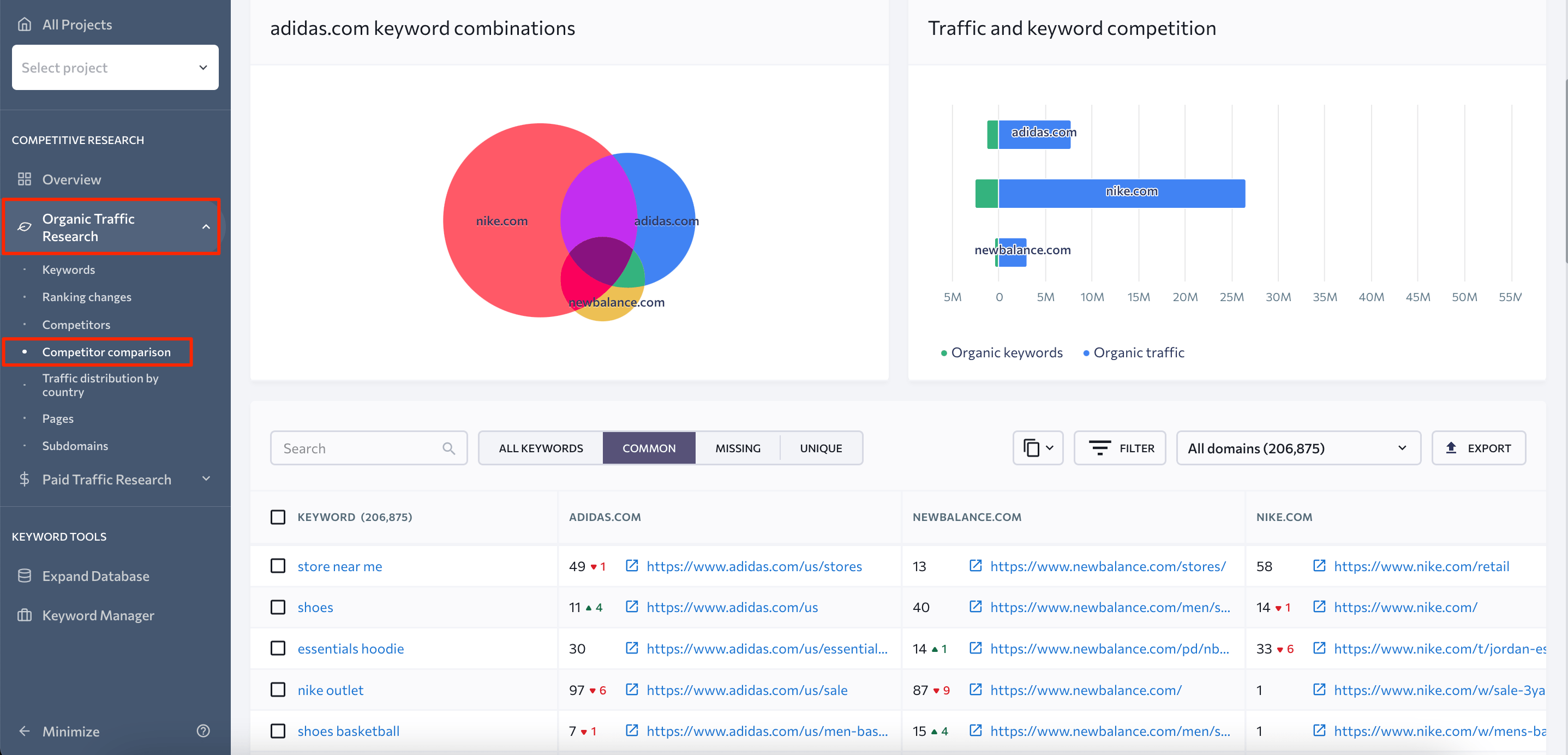Image resolution: width=1568 pixels, height=755 pixels.
Task: Open the copy options dropdown
Action: [1038, 448]
